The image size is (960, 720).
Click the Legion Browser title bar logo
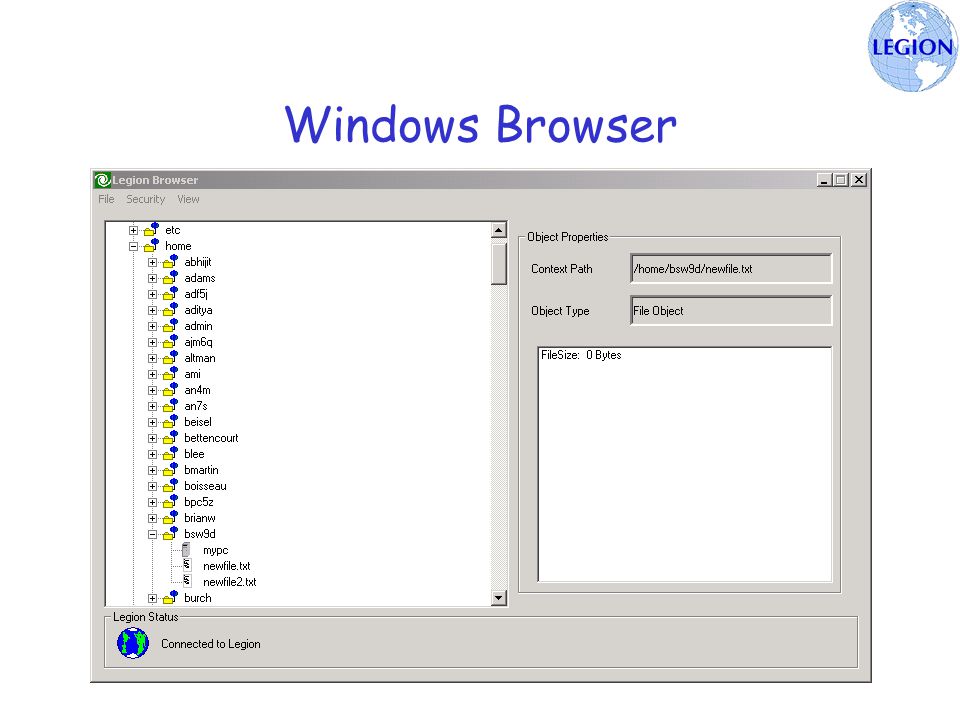[102, 180]
